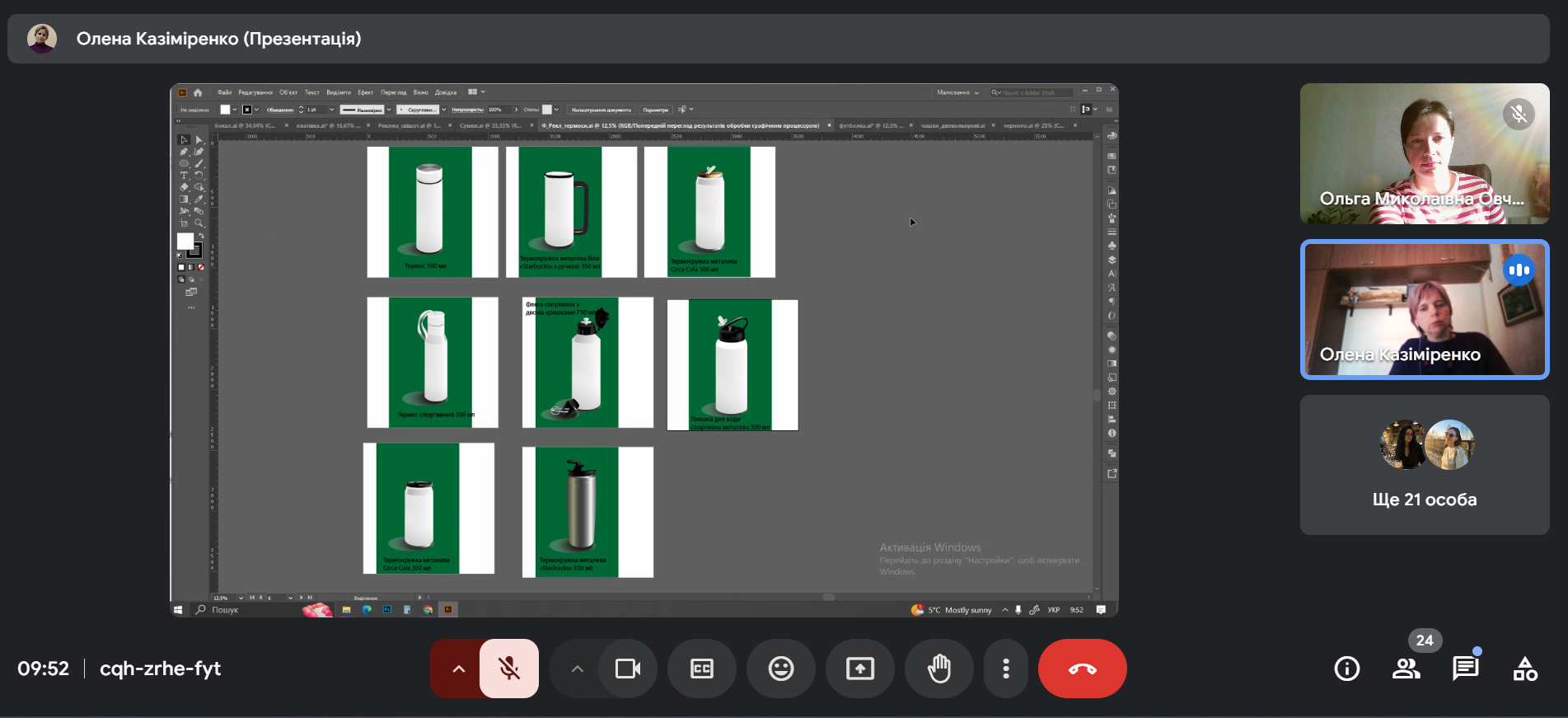The width and height of the screenshot is (1568, 718).
Task: Click the shared presentation screen
Action: [644, 350]
